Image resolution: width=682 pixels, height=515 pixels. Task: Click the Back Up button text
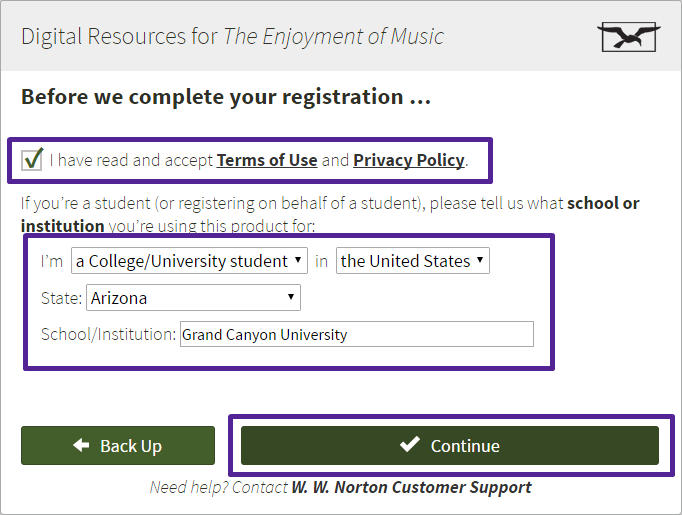click(131, 446)
